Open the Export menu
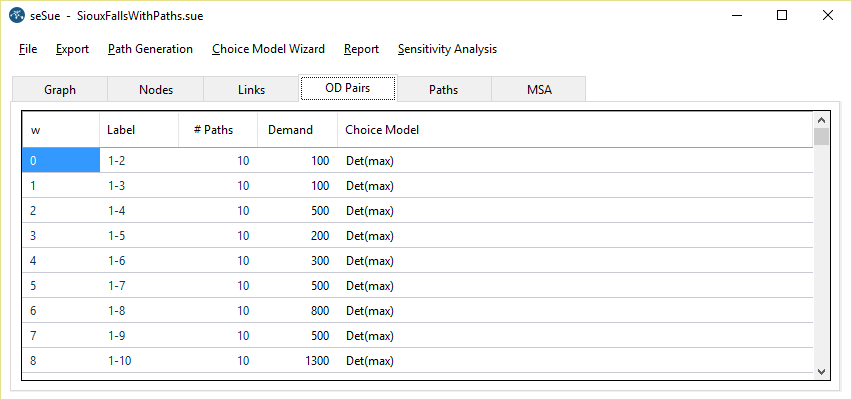 pyautogui.click(x=72, y=49)
